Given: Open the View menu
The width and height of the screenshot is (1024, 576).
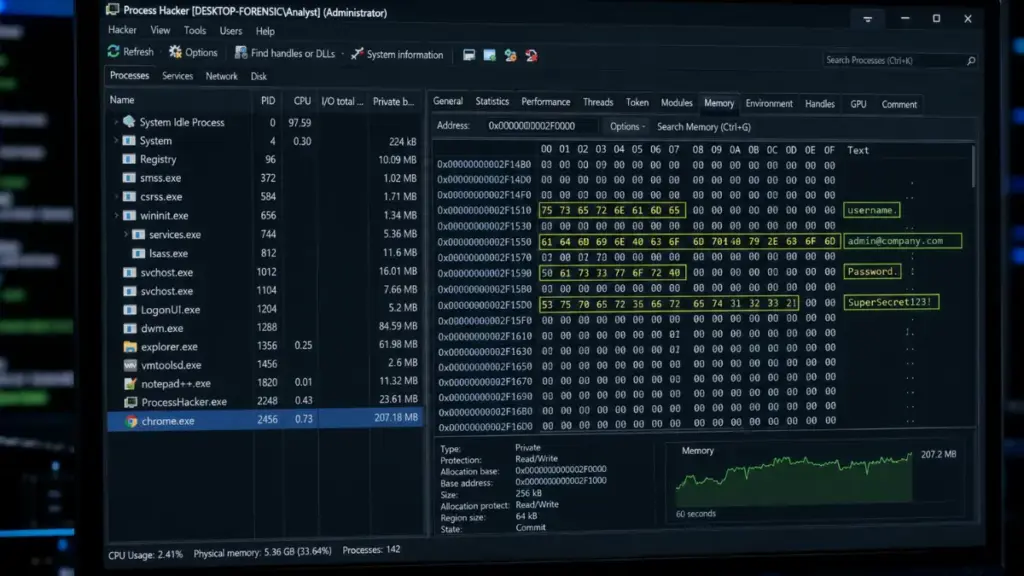Looking at the screenshot, I should pos(160,30).
